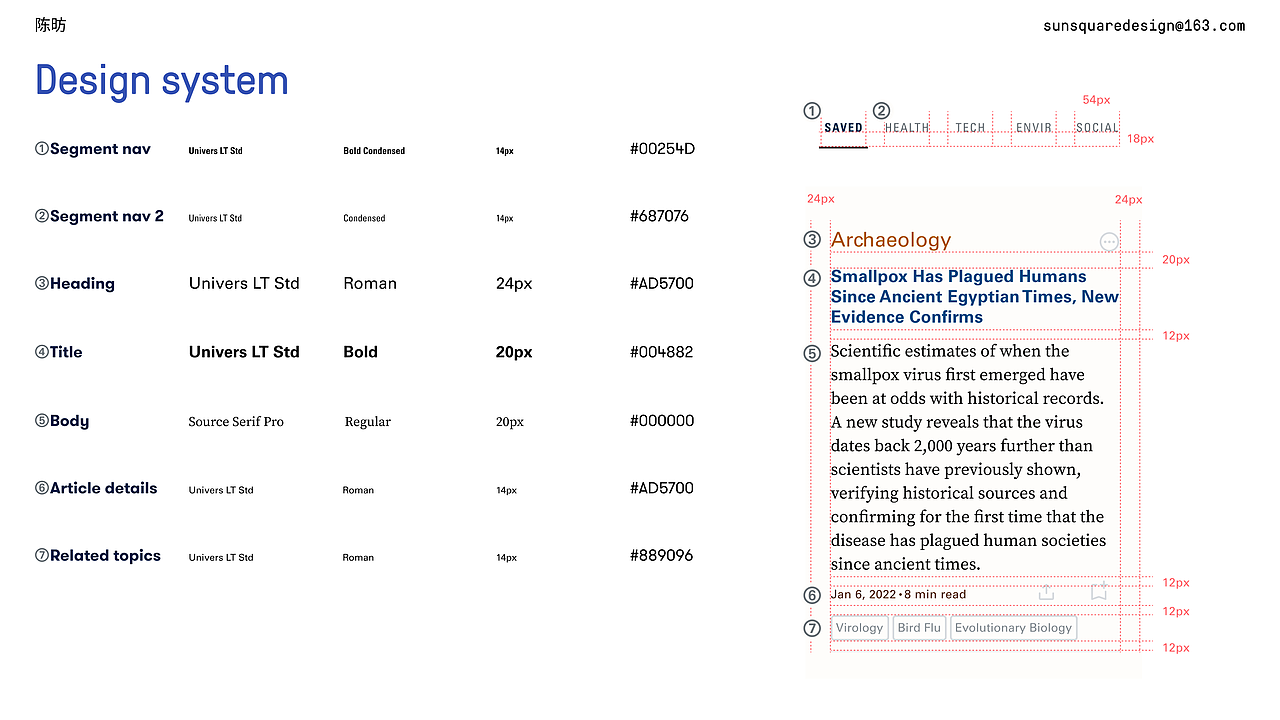Click #AD5700 in the Article details row

(x=661, y=488)
